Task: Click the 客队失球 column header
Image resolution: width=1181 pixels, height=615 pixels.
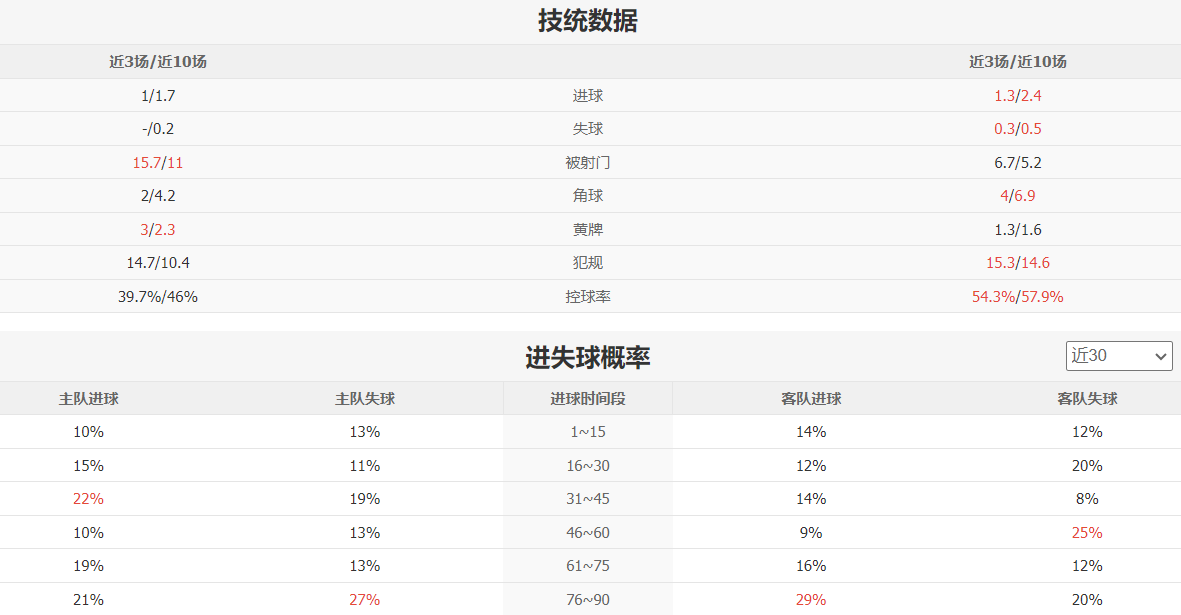Action: (x=1087, y=399)
